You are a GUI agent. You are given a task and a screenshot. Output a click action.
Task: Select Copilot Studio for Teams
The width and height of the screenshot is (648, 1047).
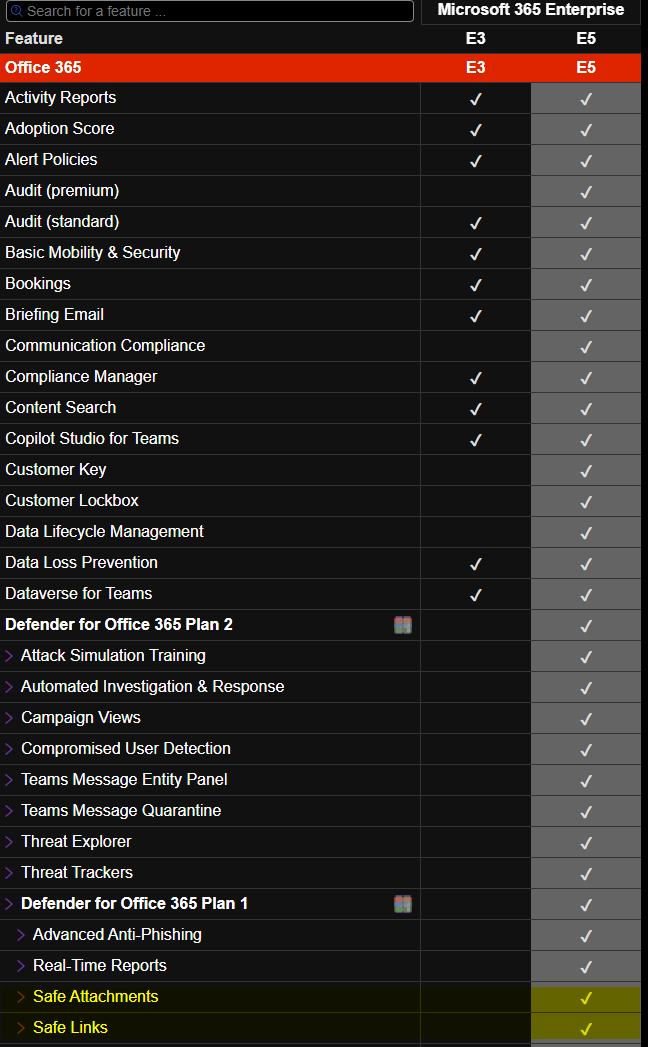pos(92,439)
